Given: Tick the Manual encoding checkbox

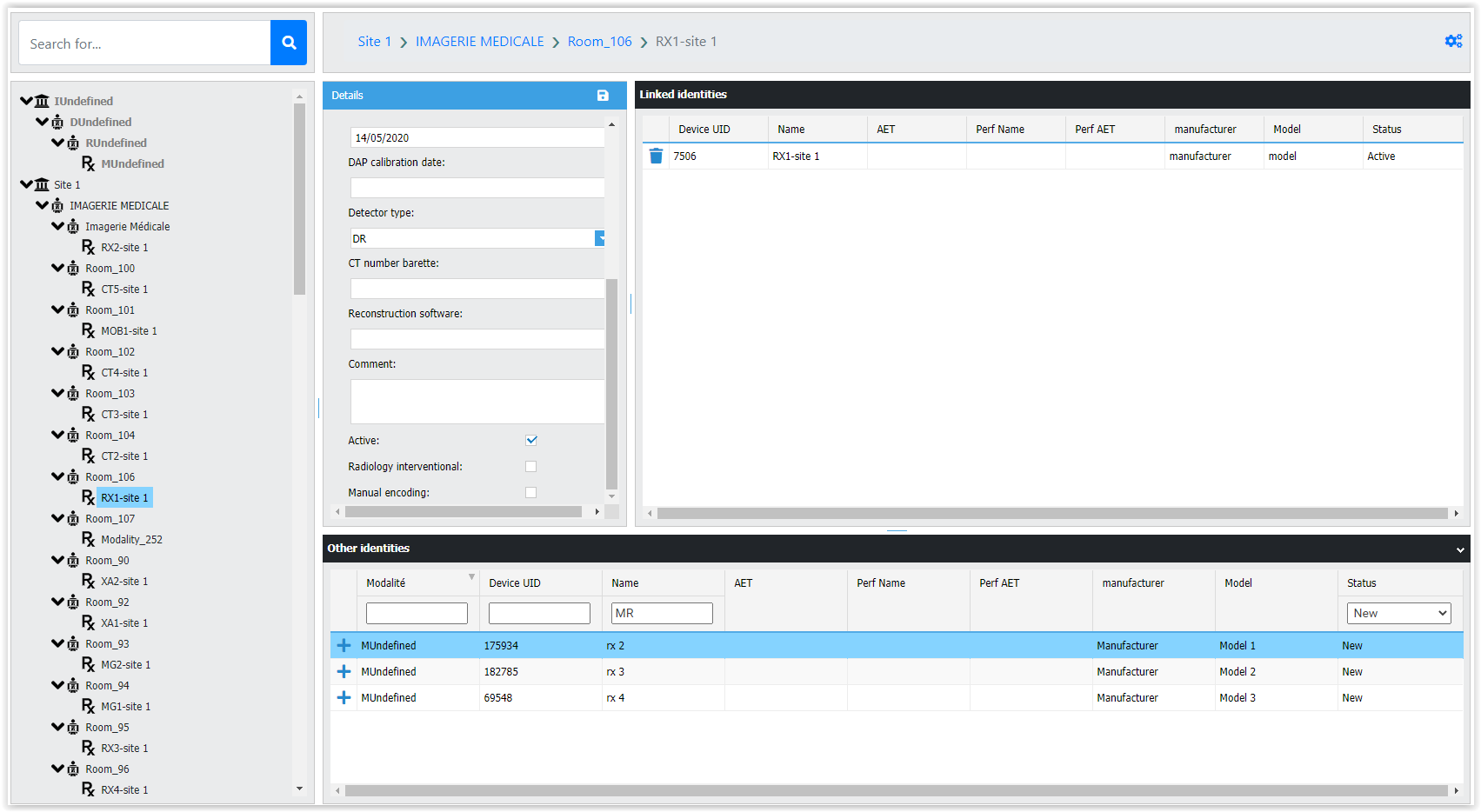Looking at the screenshot, I should [x=531, y=493].
